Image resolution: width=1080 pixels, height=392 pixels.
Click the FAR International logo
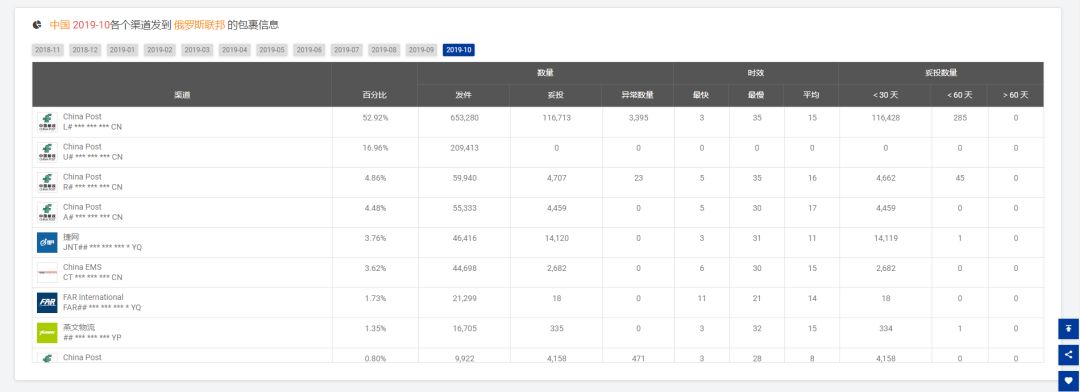47,302
